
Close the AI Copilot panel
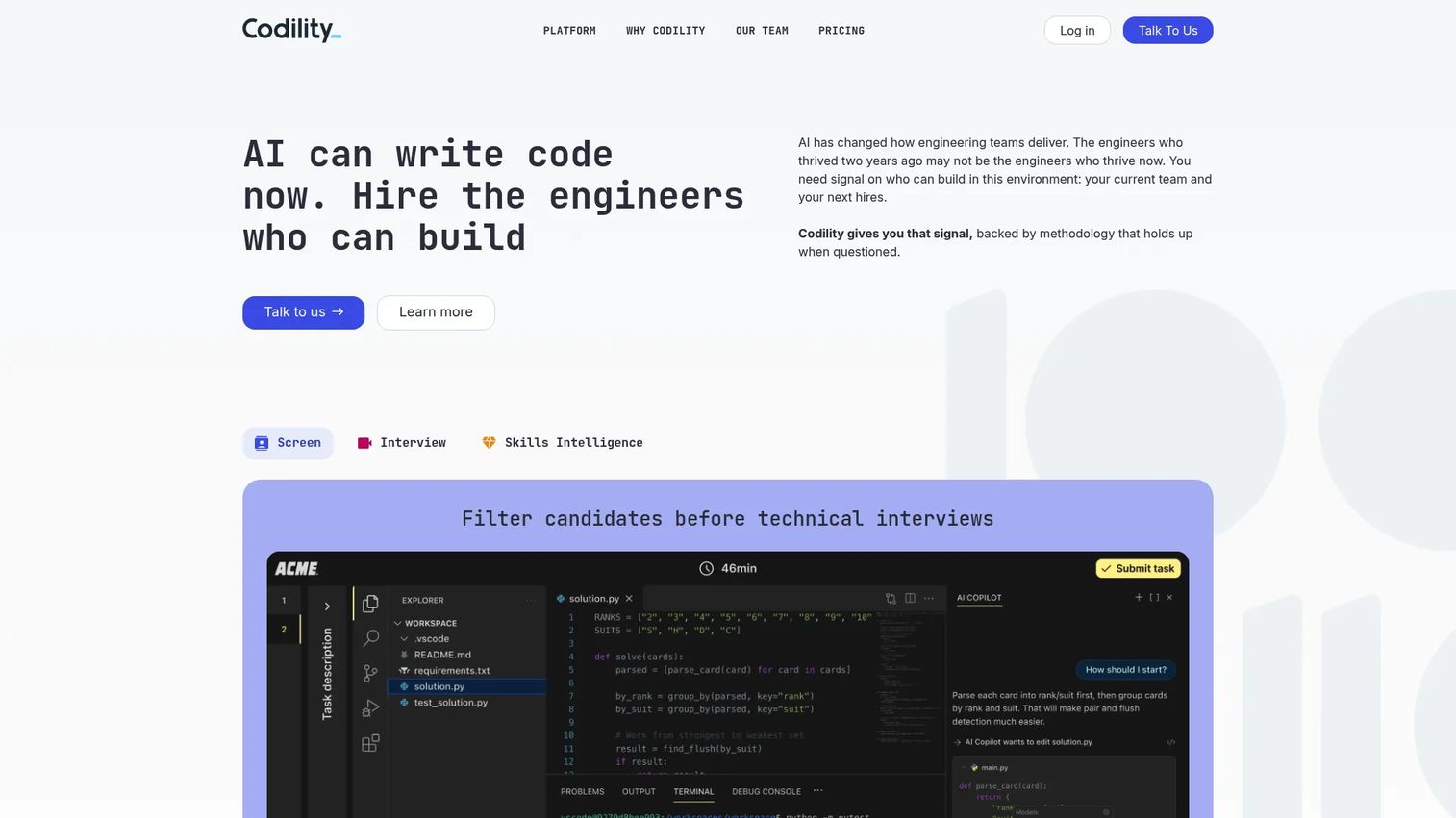[1169, 597]
